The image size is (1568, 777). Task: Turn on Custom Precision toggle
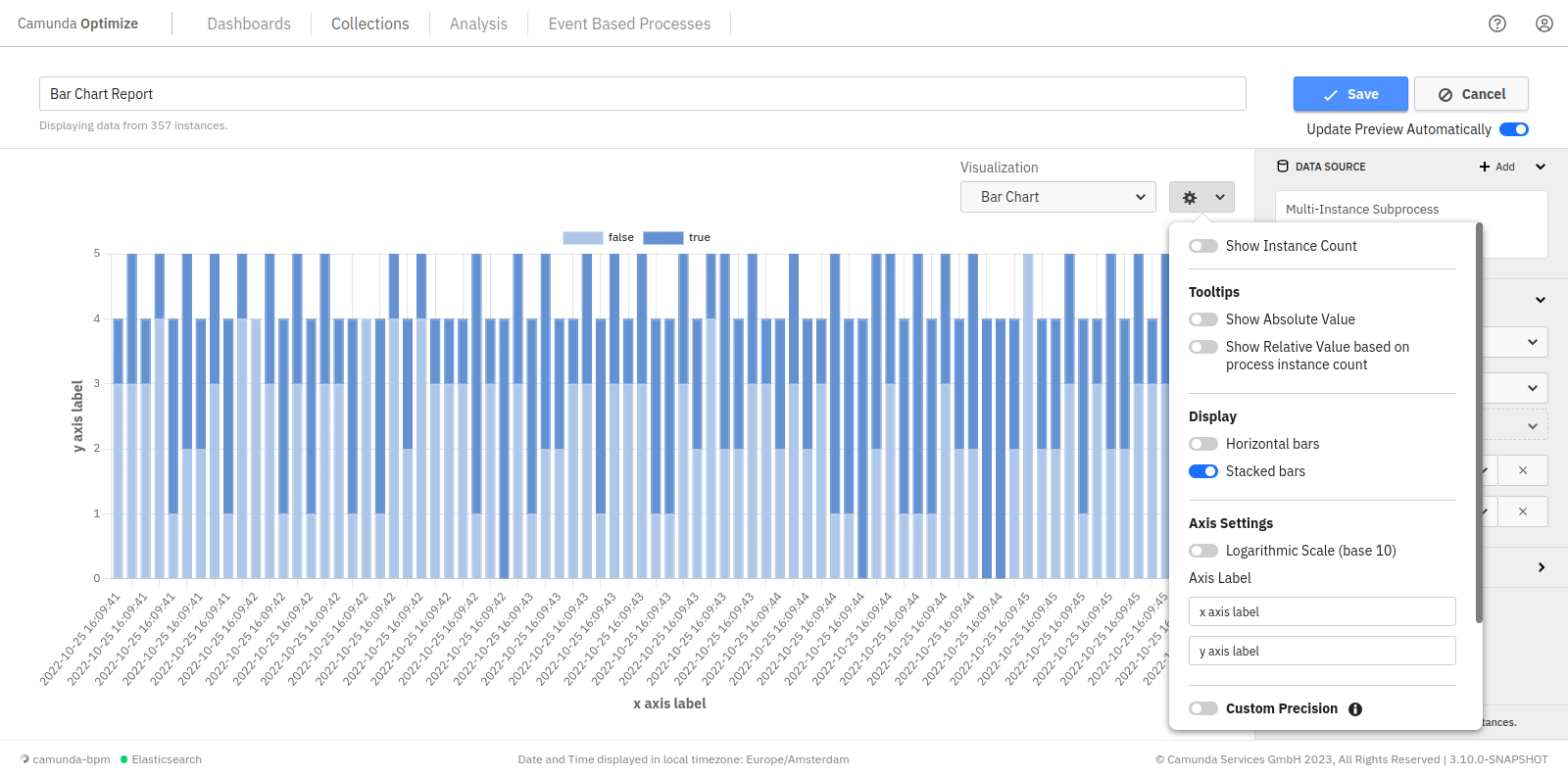tap(1203, 708)
